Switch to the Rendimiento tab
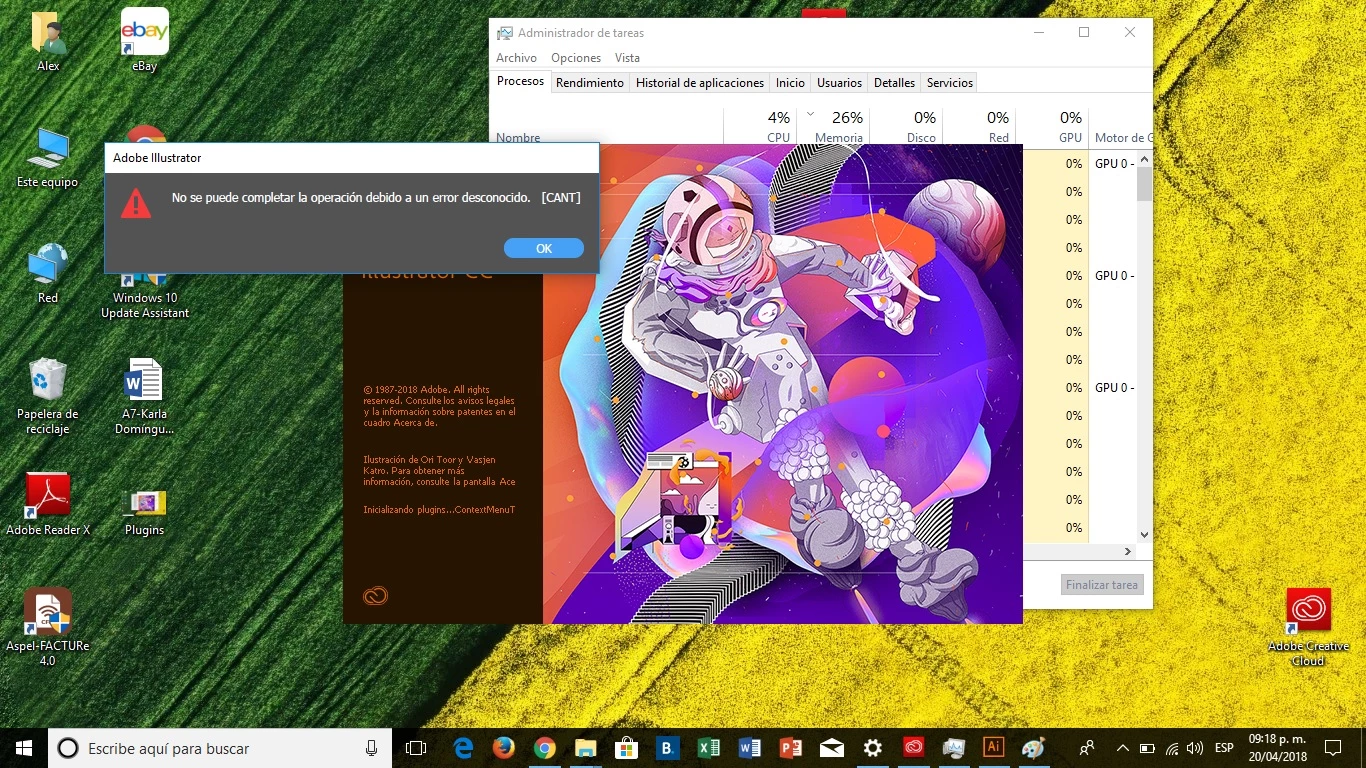 [x=590, y=83]
